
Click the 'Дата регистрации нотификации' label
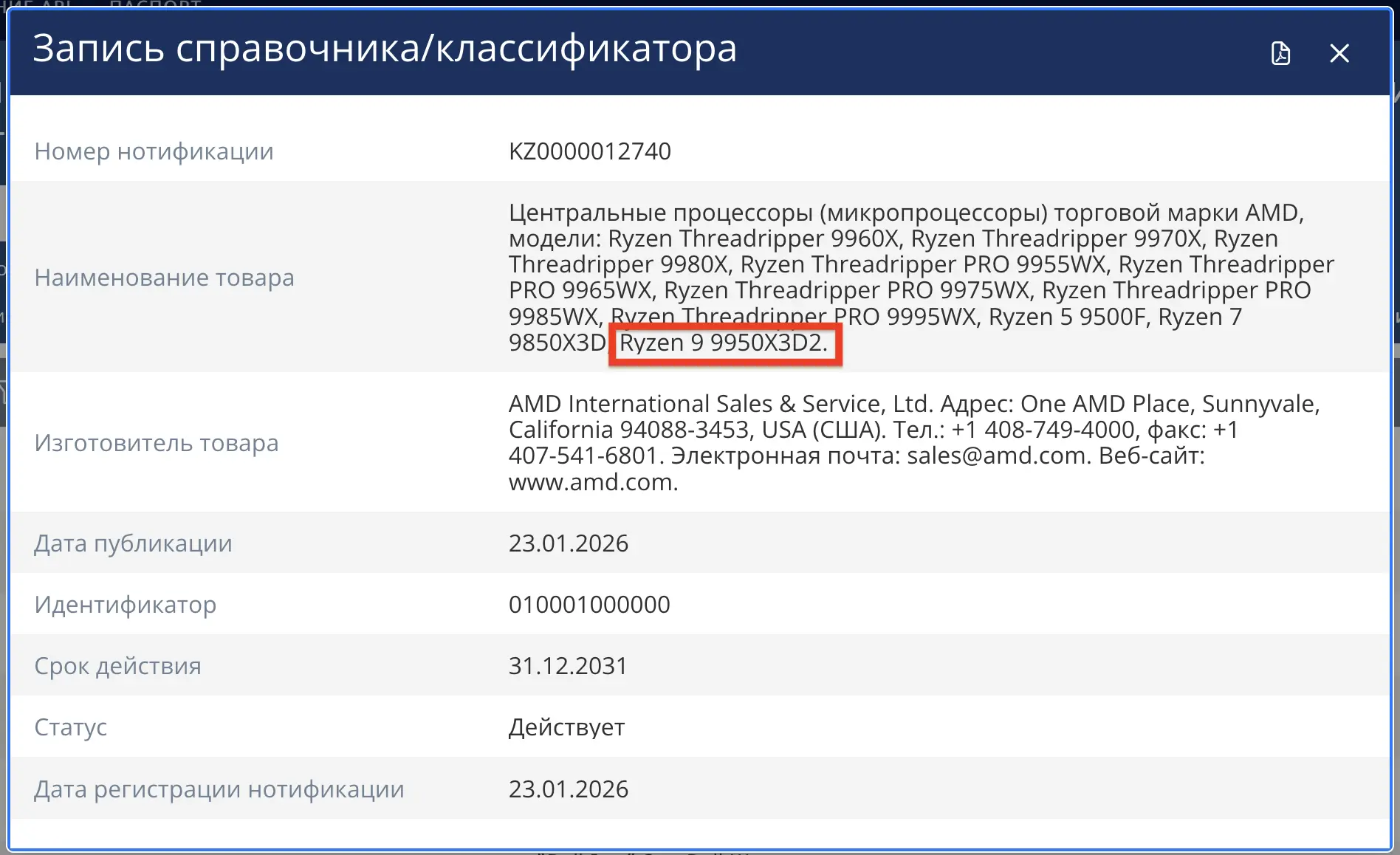click(219, 789)
